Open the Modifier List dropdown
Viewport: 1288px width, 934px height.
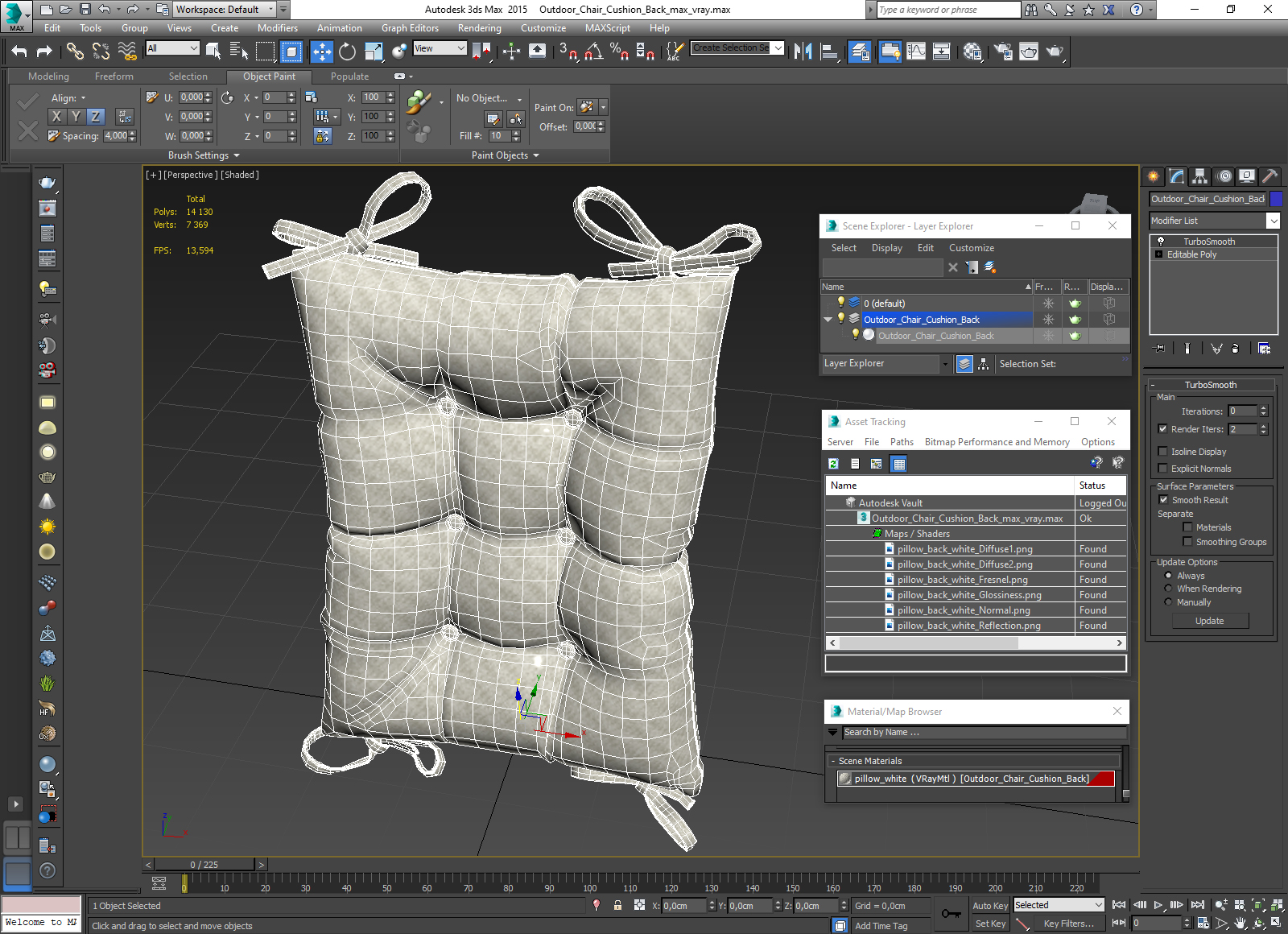[1214, 221]
